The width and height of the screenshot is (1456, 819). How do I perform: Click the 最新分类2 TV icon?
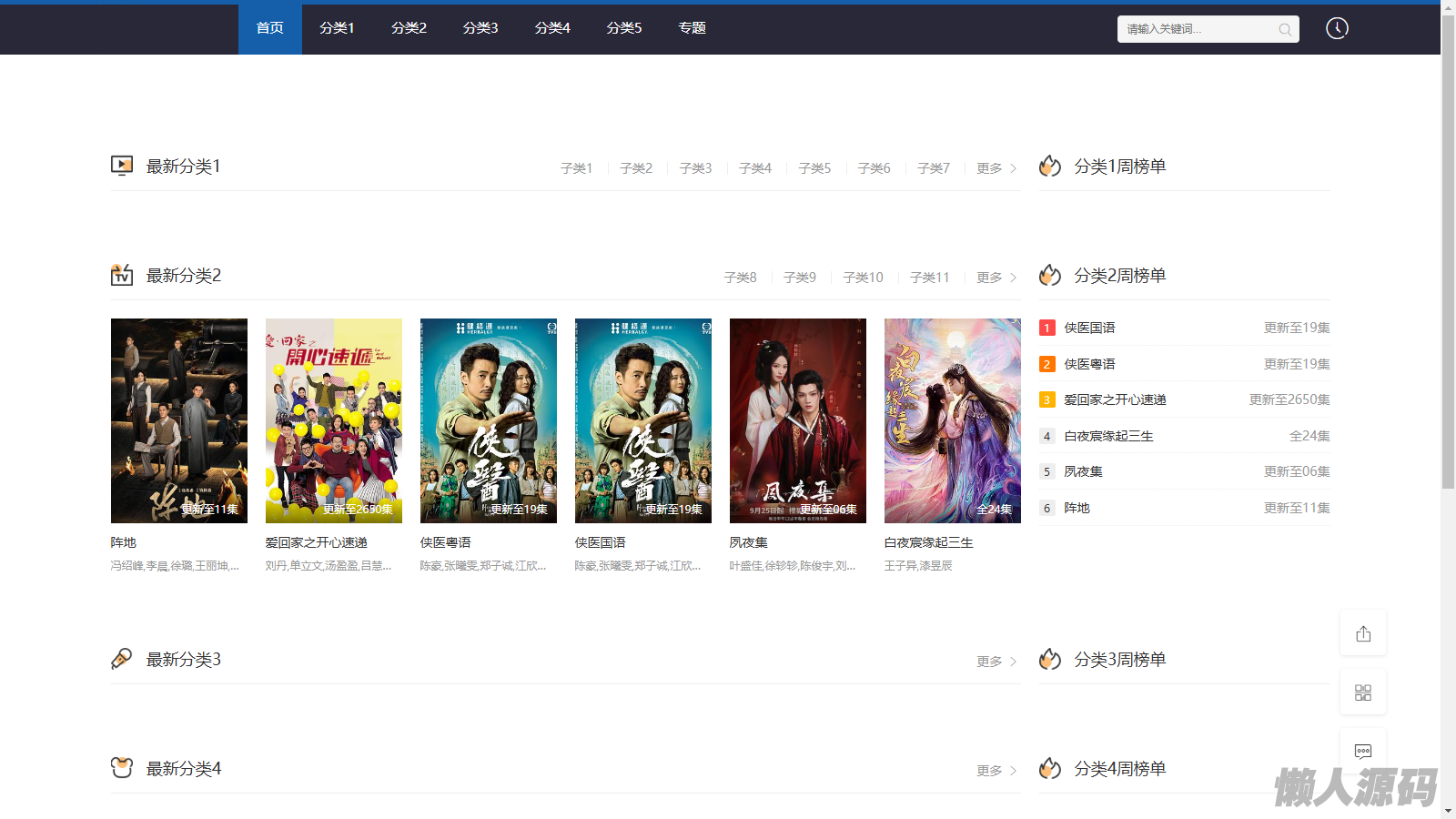[x=122, y=275]
